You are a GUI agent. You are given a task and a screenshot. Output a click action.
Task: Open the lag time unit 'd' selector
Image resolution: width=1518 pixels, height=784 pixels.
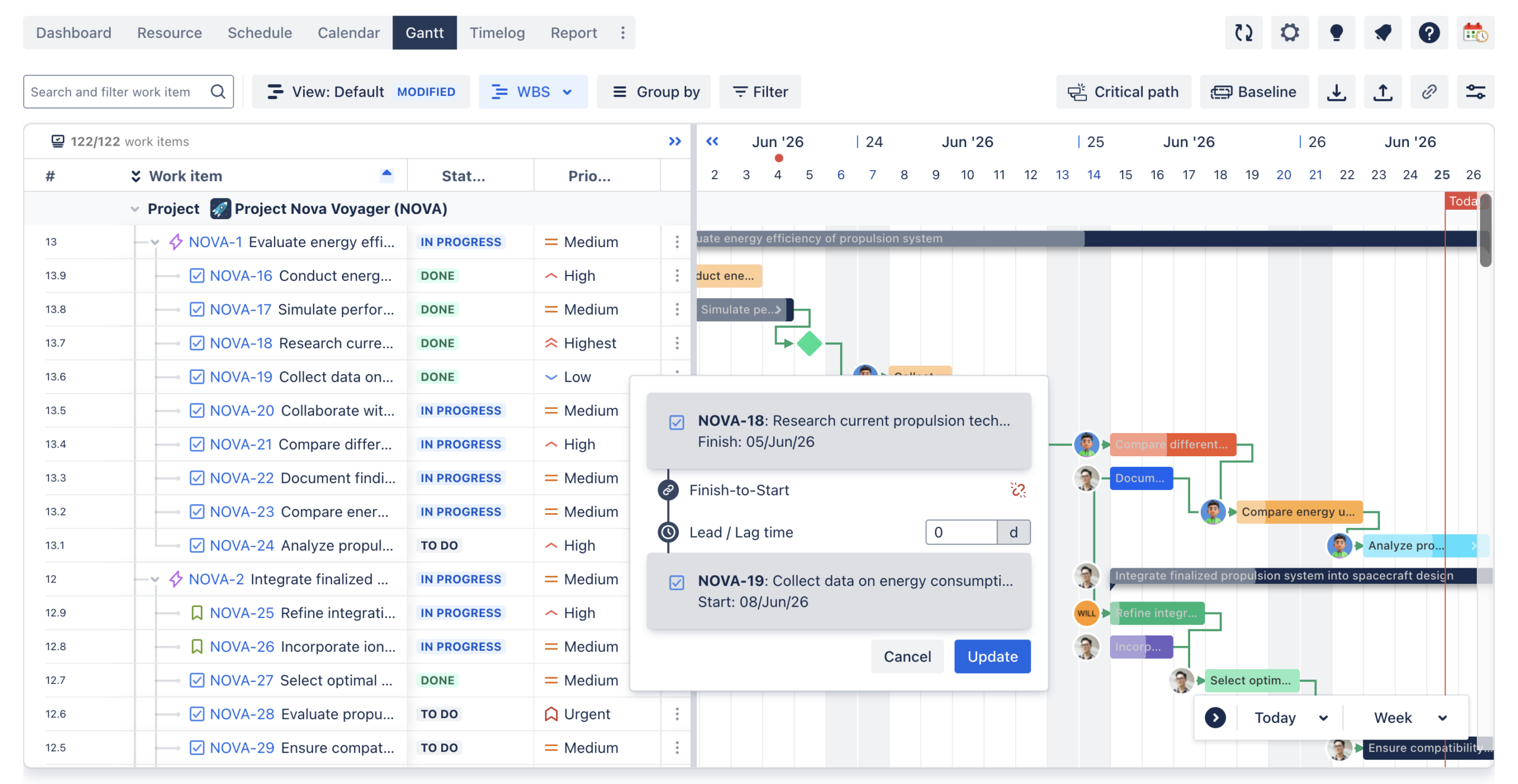(1013, 532)
